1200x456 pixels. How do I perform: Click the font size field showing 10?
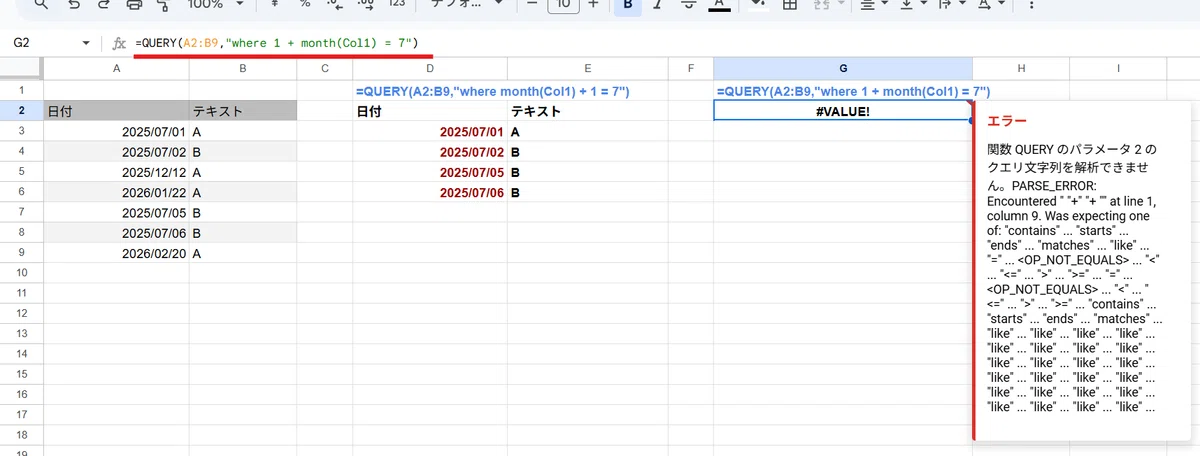click(x=563, y=4)
